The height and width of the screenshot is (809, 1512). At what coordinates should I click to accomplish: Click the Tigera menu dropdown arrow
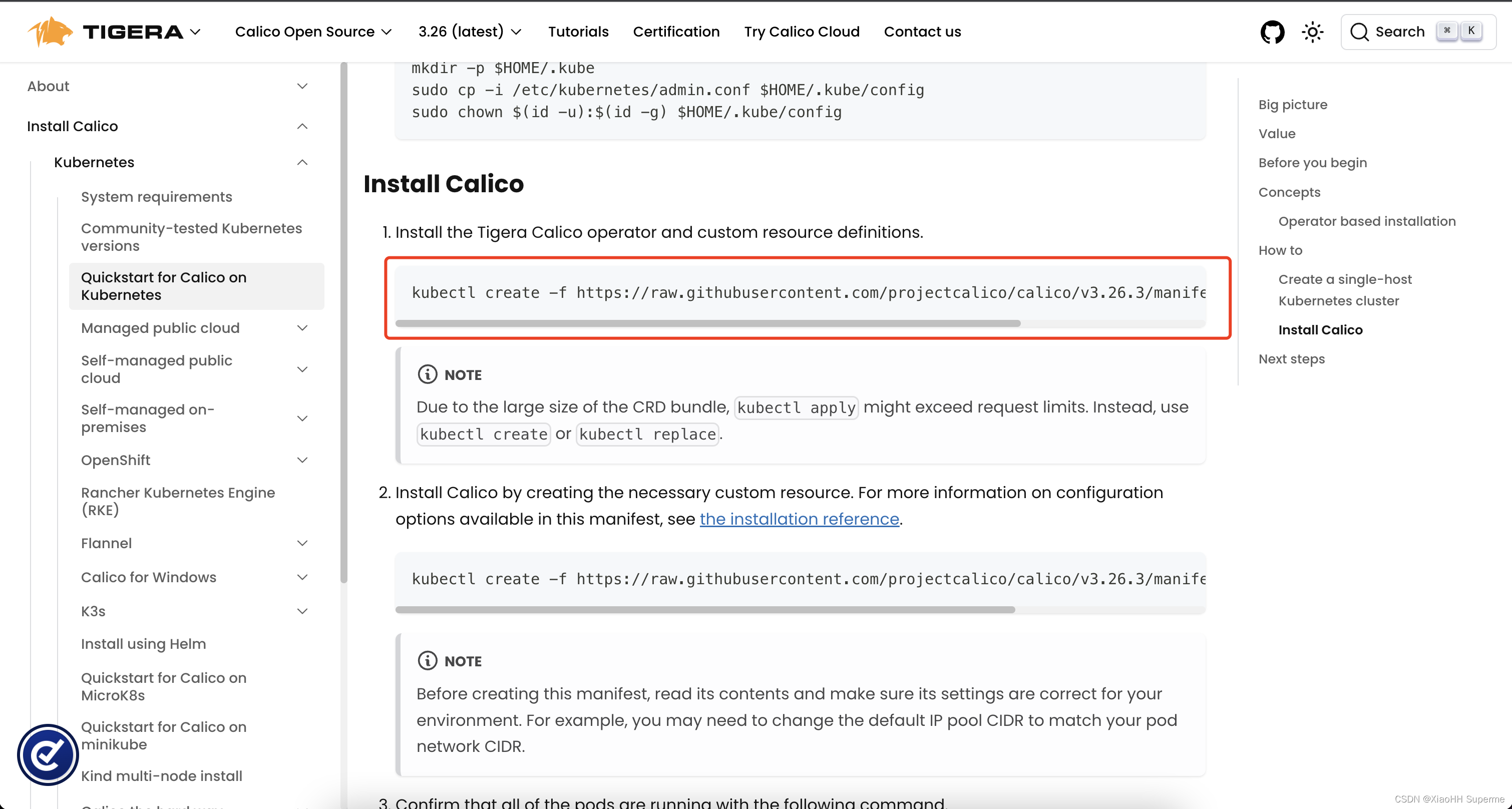point(196,32)
